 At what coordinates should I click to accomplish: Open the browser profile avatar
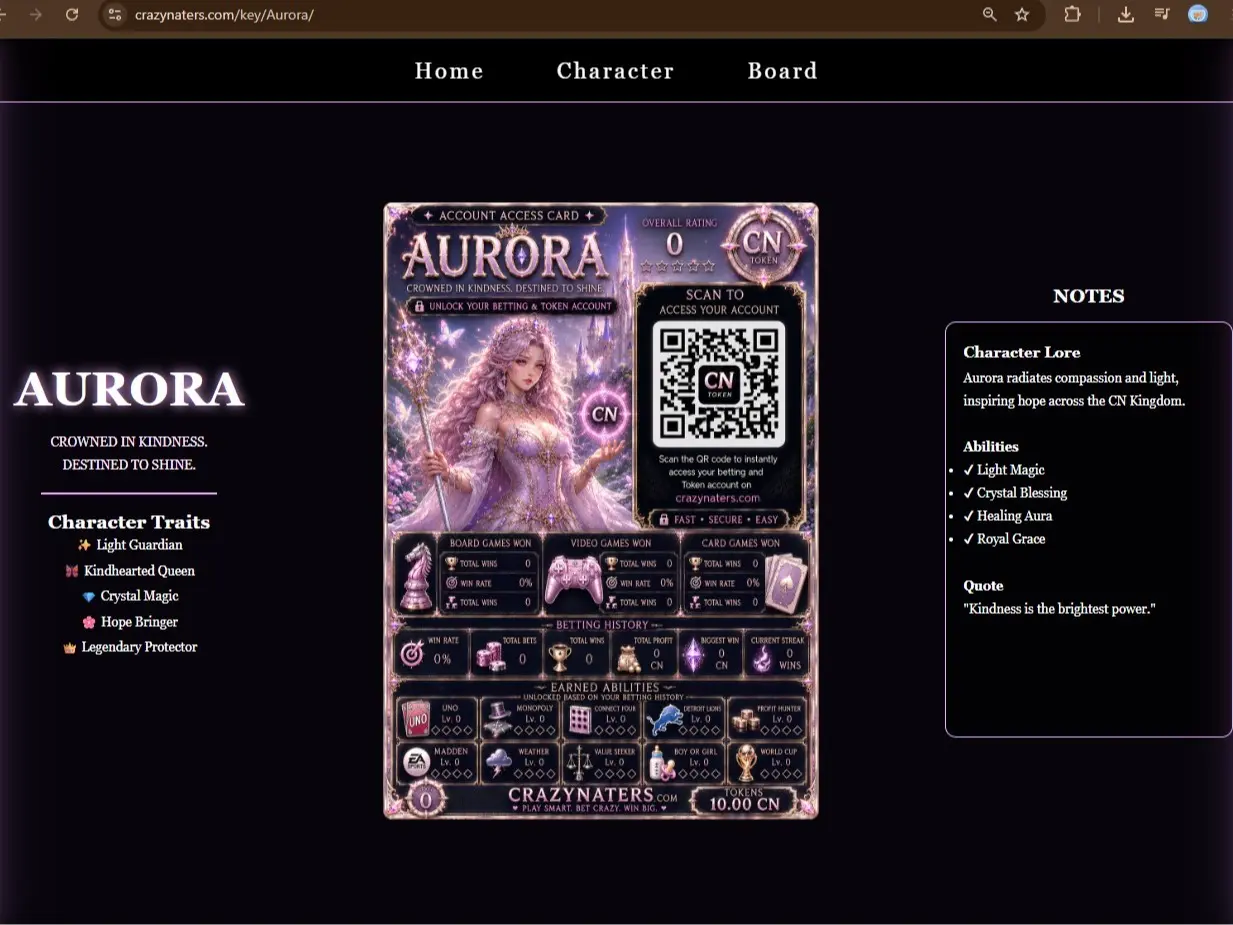pos(1198,15)
